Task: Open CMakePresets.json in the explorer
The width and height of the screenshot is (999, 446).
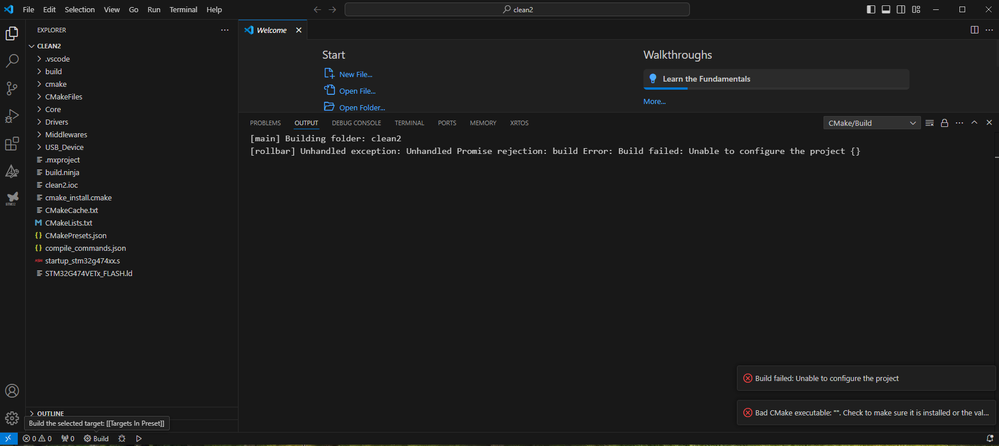Action: click(131, 236)
